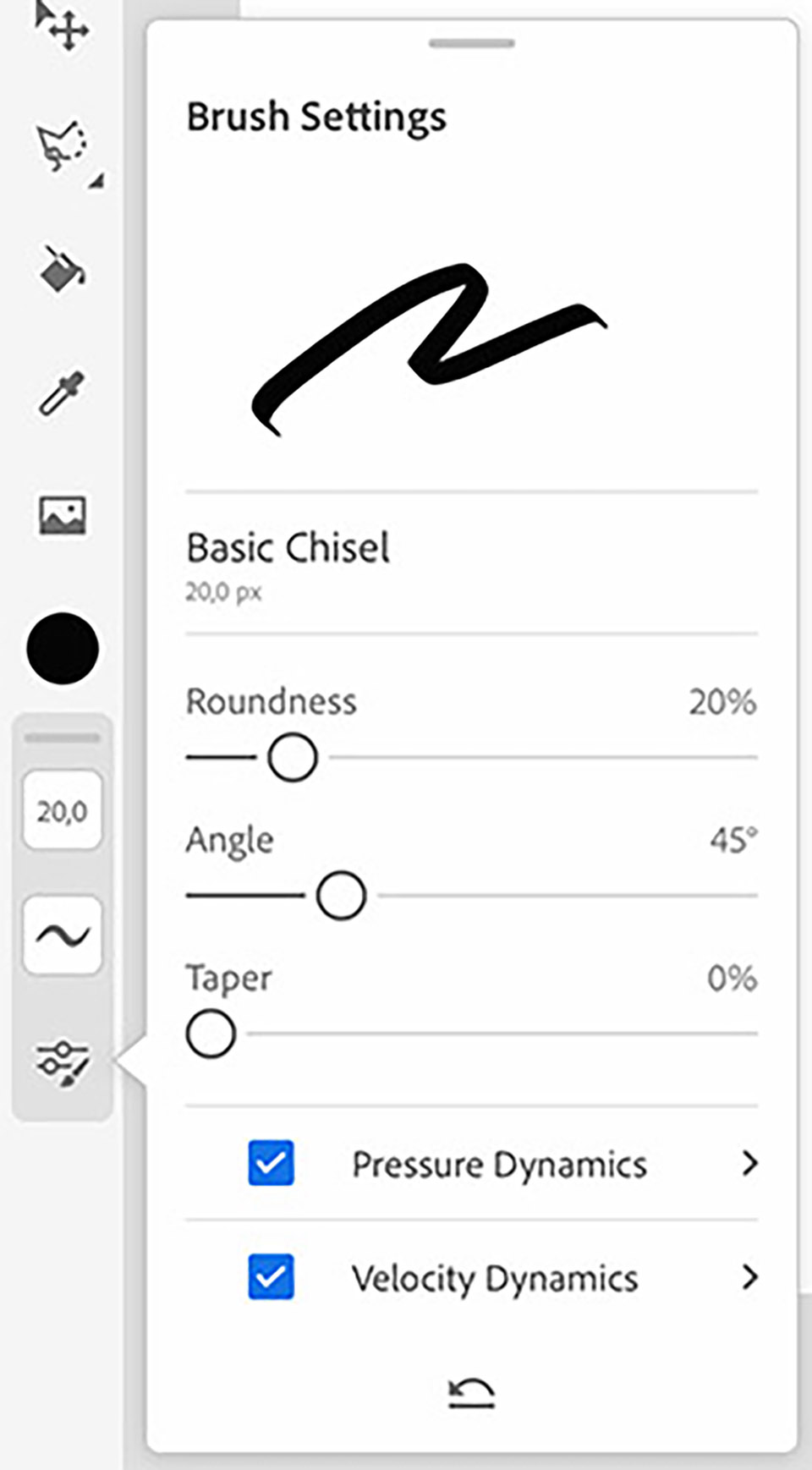
Task: Tap the undo arrow at panel bottom
Action: pos(470,1394)
